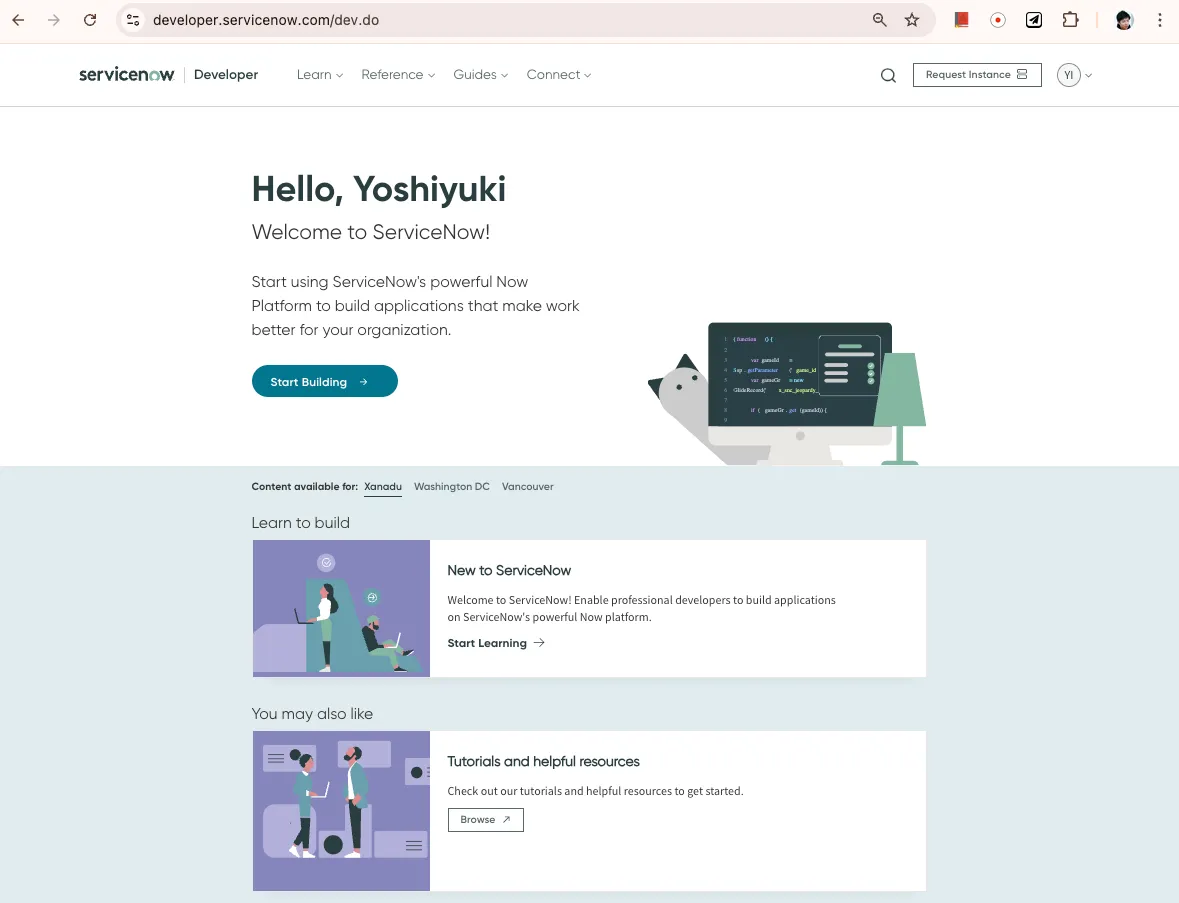Viewport: 1179px width, 903px height.
Task: Select the Vancouver release tab
Action: coord(527,486)
